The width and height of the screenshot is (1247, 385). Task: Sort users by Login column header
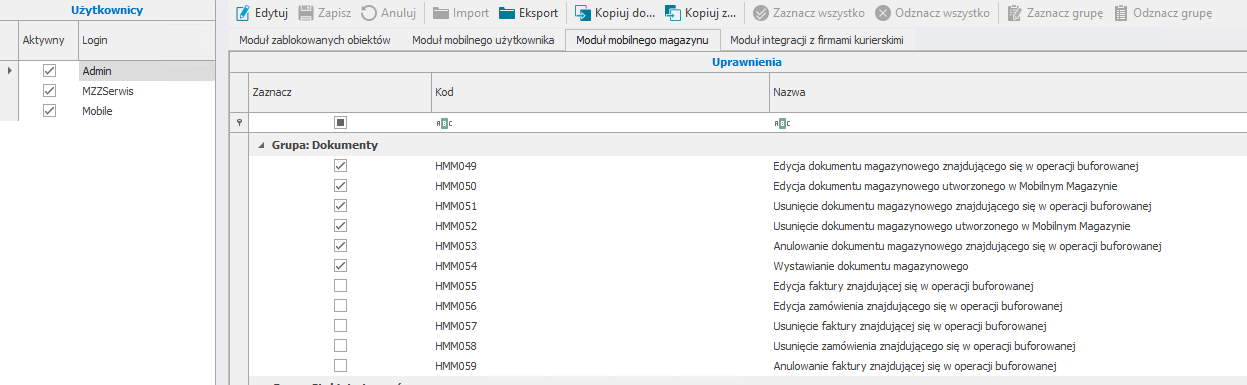click(147, 40)
